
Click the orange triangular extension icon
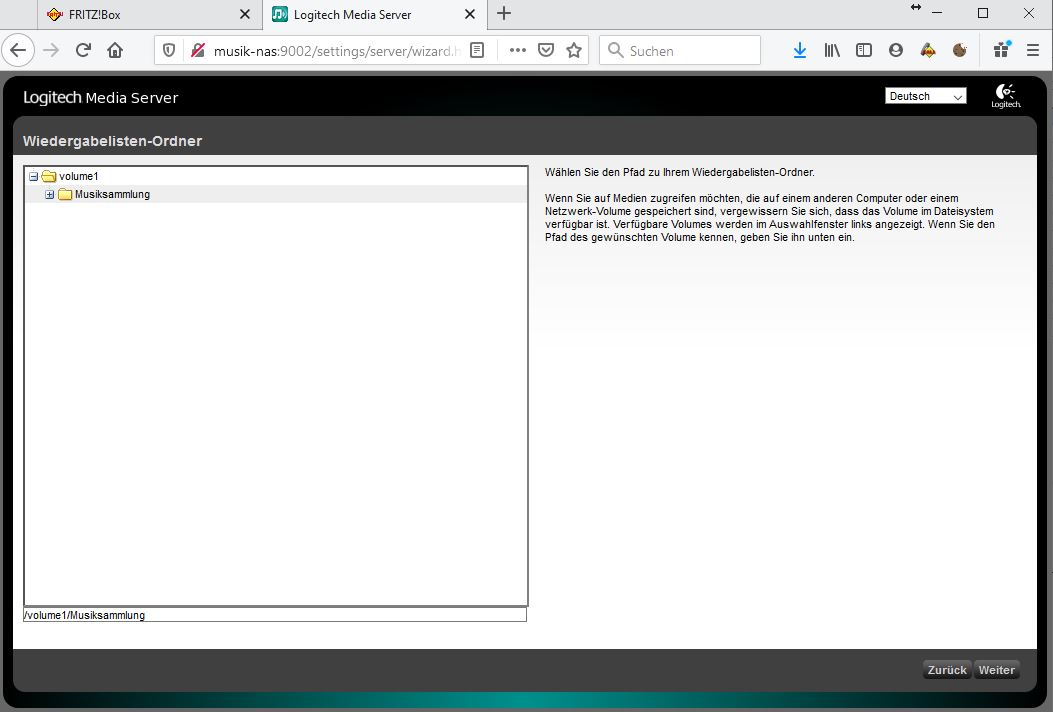928,50
